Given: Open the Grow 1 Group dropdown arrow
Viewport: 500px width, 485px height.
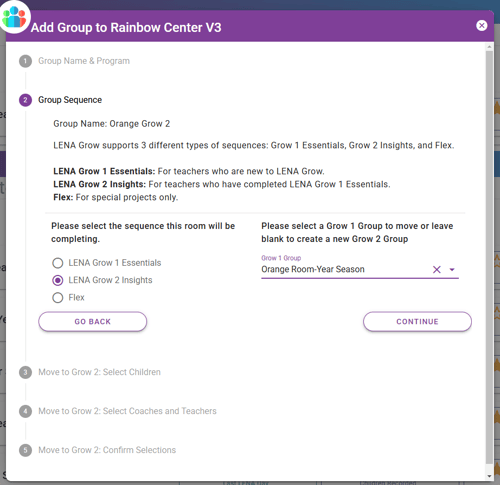Looking at the screenshot, I should pos(452,269).
